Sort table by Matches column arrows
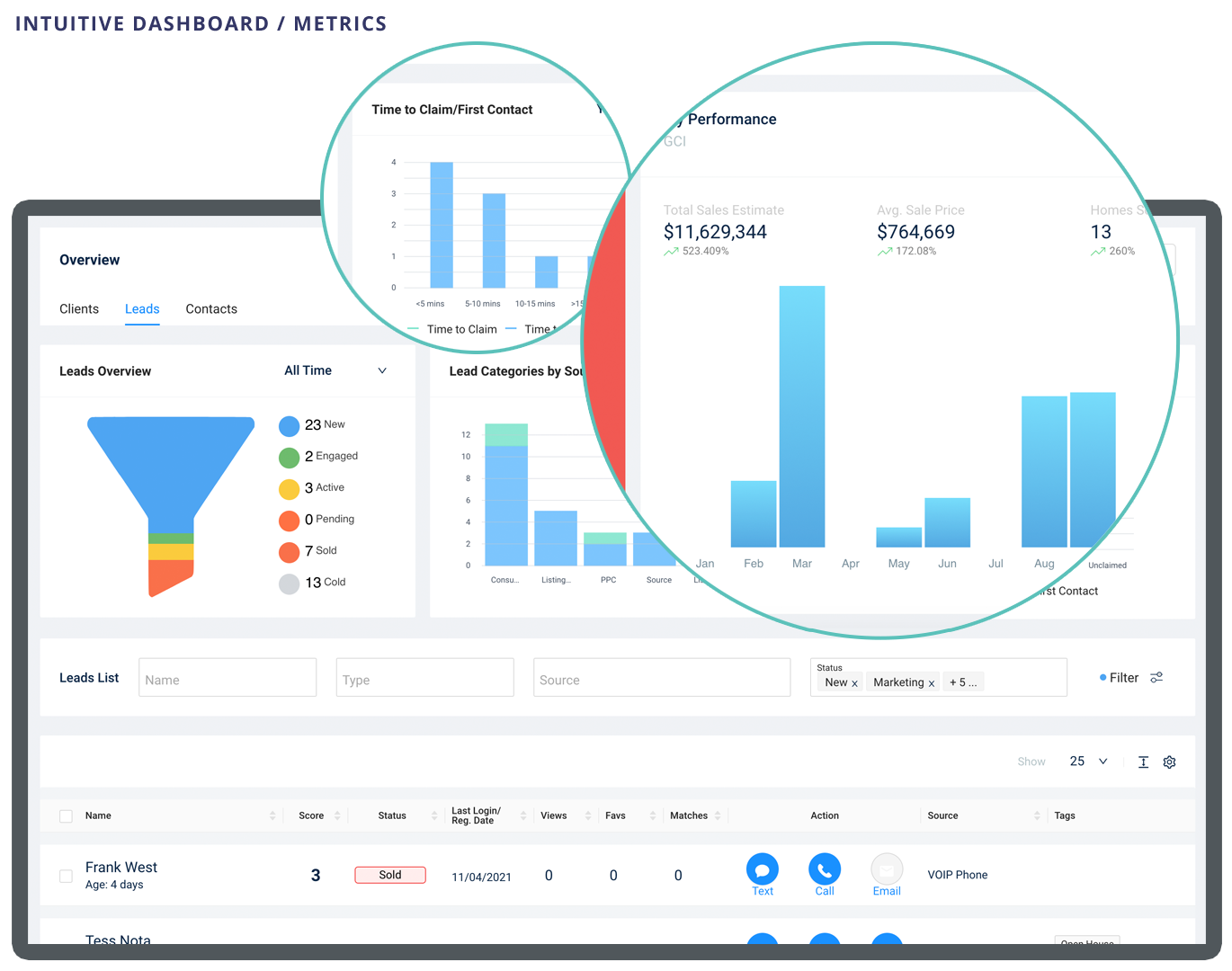 (718, 815)
